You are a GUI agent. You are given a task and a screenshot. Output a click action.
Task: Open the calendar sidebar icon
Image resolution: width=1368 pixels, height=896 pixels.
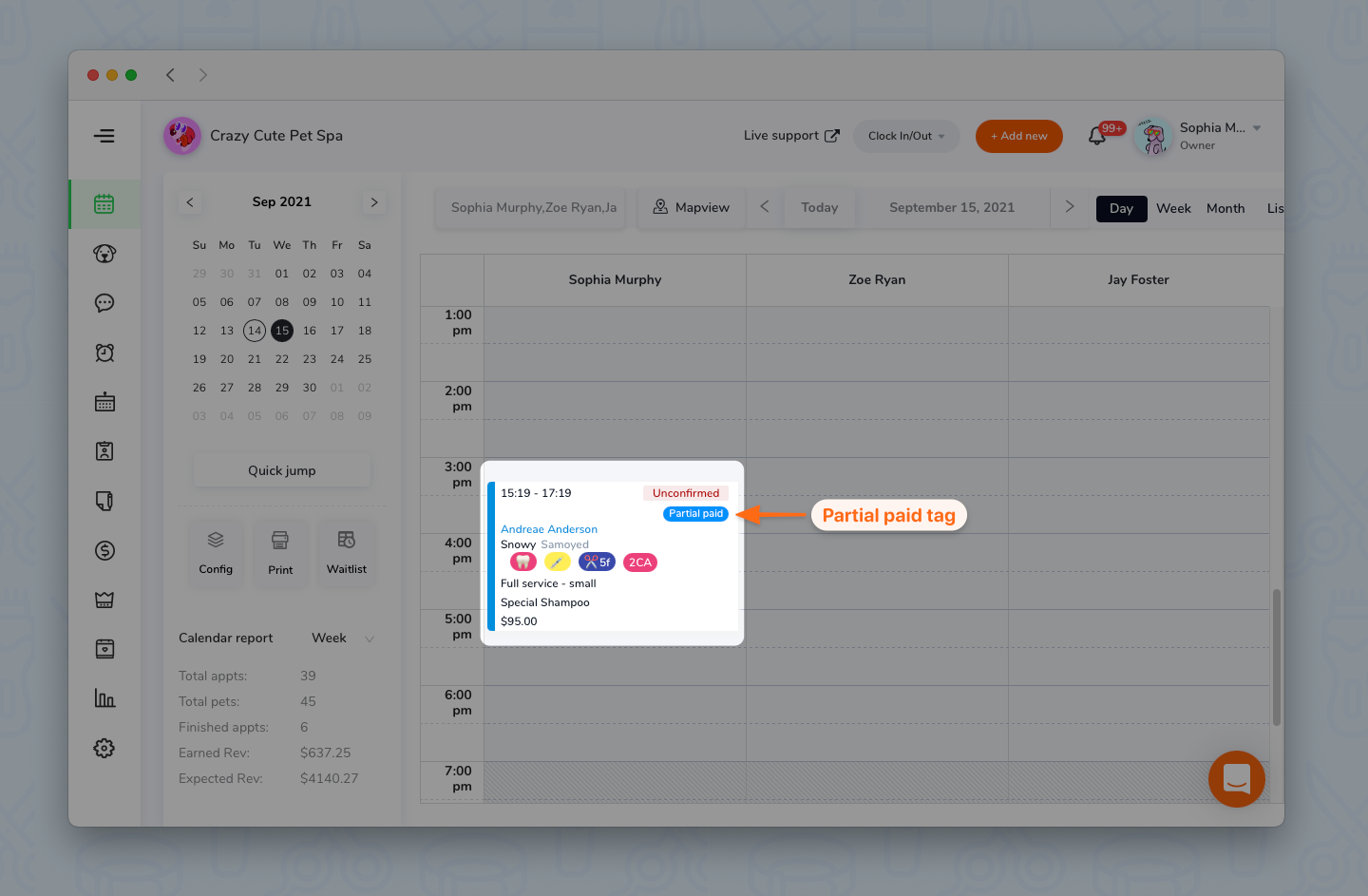click(104, 204)
